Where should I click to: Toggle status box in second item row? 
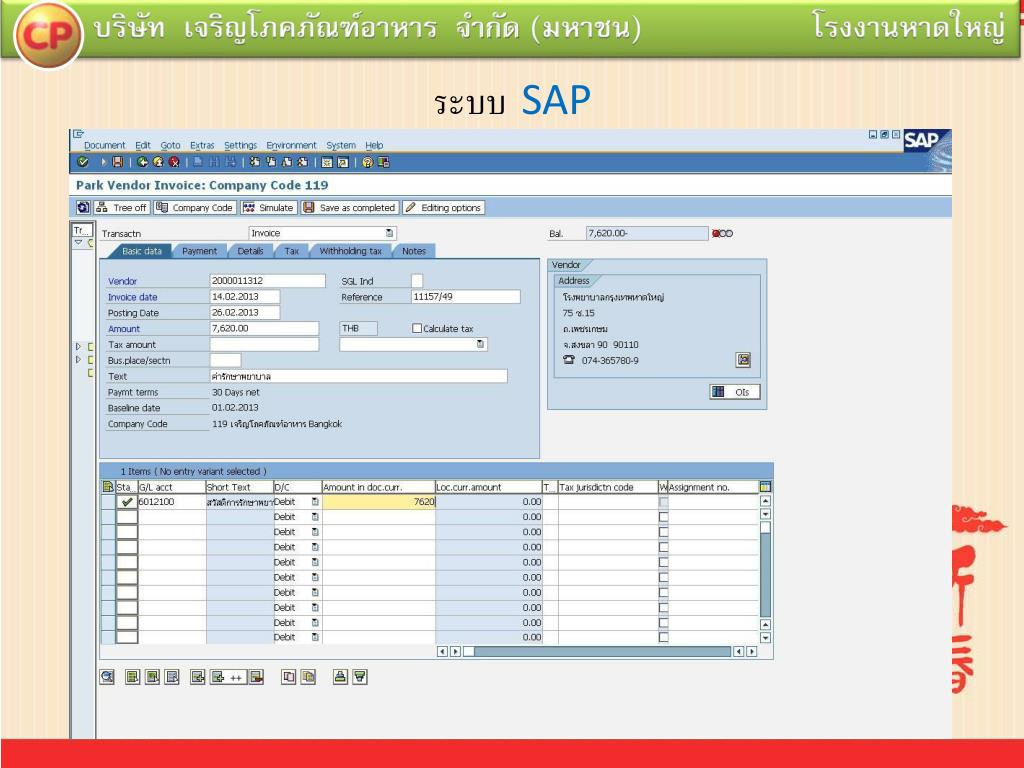coord(127,517)
